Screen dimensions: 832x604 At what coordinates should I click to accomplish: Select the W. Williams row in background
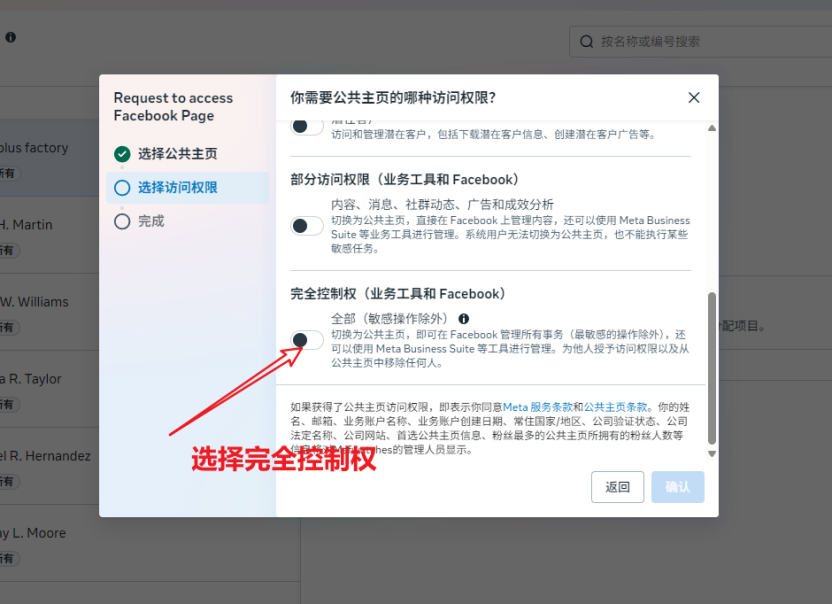(49, 312)
